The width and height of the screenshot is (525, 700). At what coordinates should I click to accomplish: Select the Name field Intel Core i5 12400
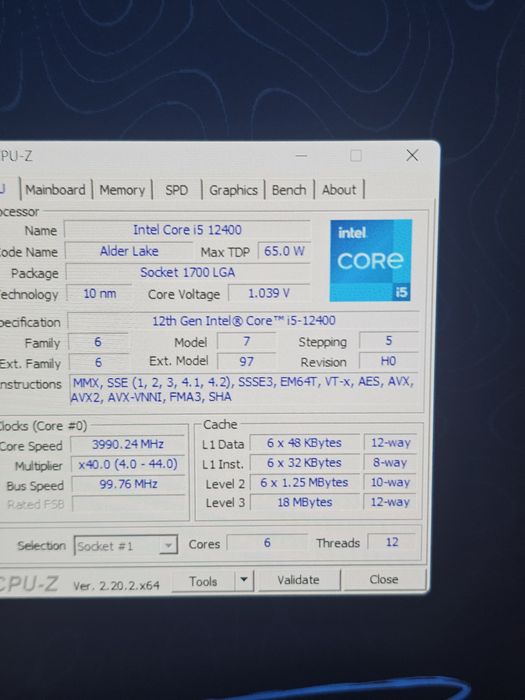point(187,230)
